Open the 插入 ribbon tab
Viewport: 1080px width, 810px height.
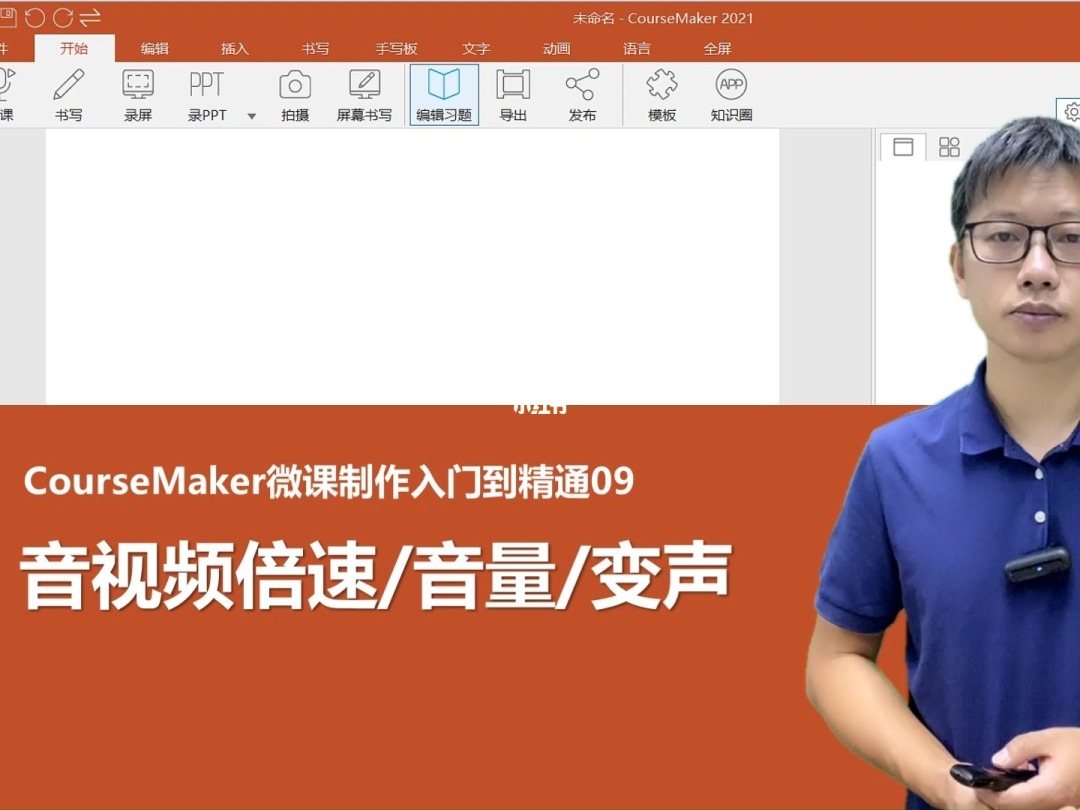235,48
